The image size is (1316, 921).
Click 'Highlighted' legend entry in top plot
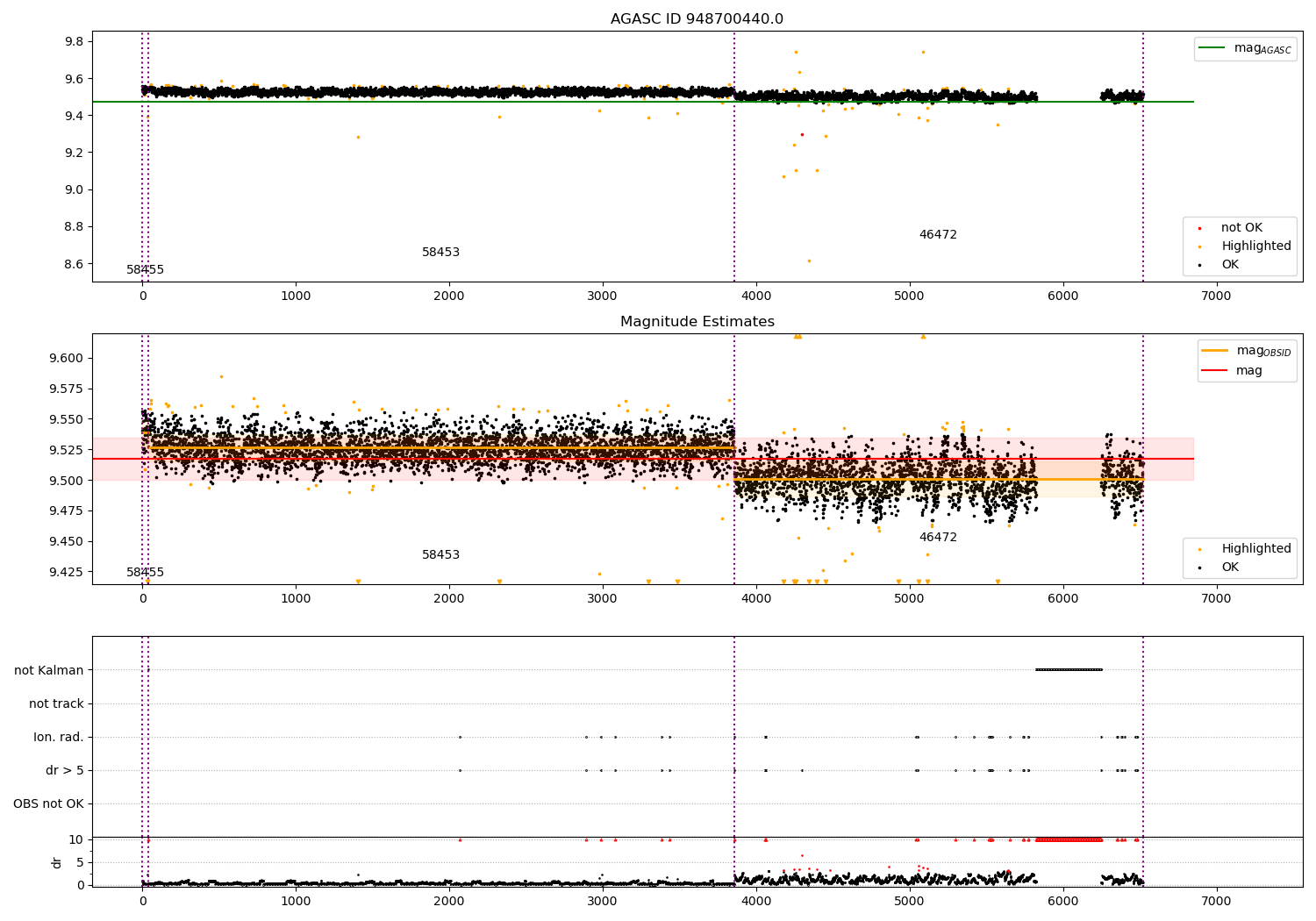pyautogui.click(x=1244, y=246)
